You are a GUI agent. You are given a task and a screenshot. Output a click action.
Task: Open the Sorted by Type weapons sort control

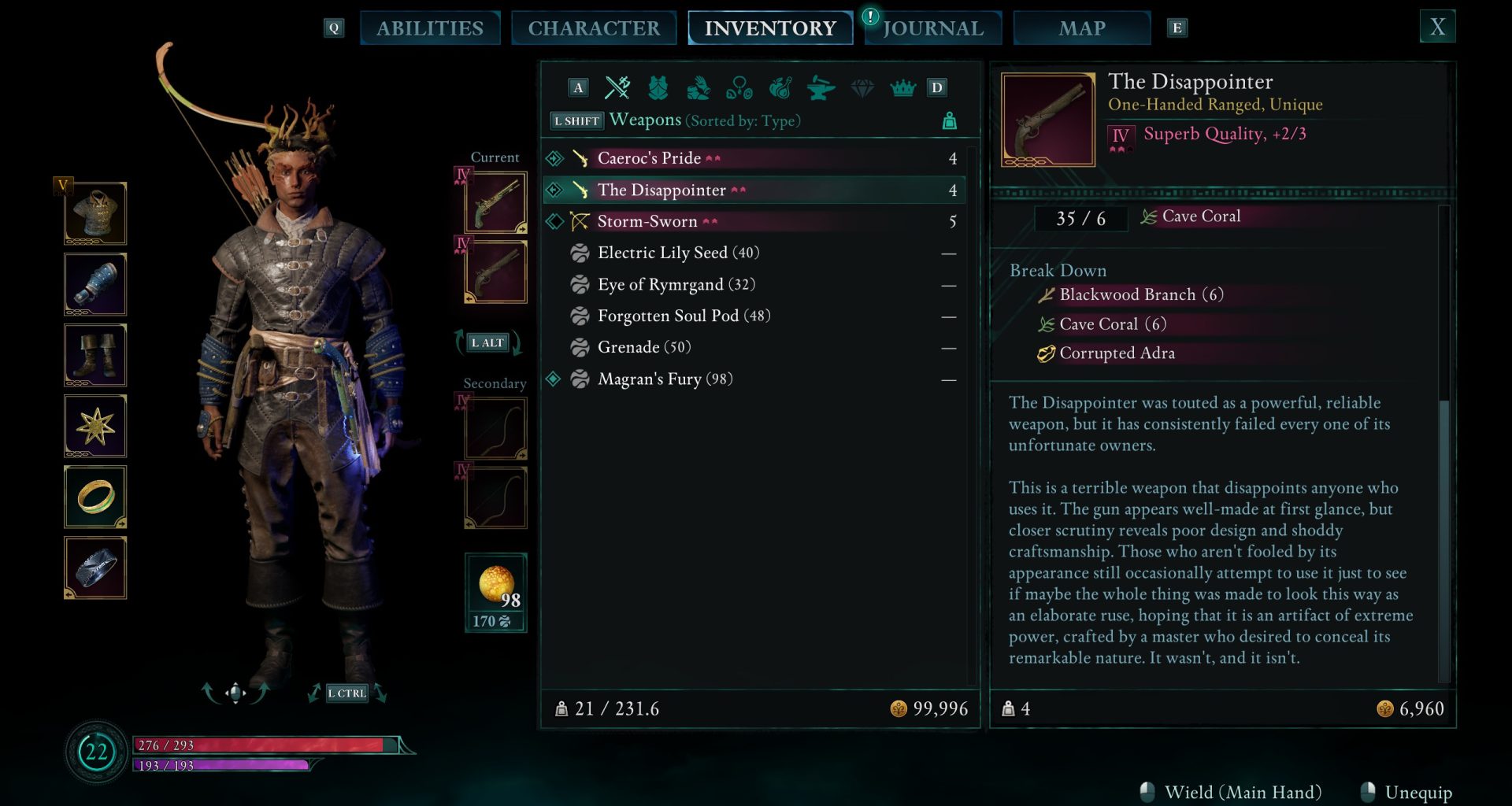coord(743,120)
